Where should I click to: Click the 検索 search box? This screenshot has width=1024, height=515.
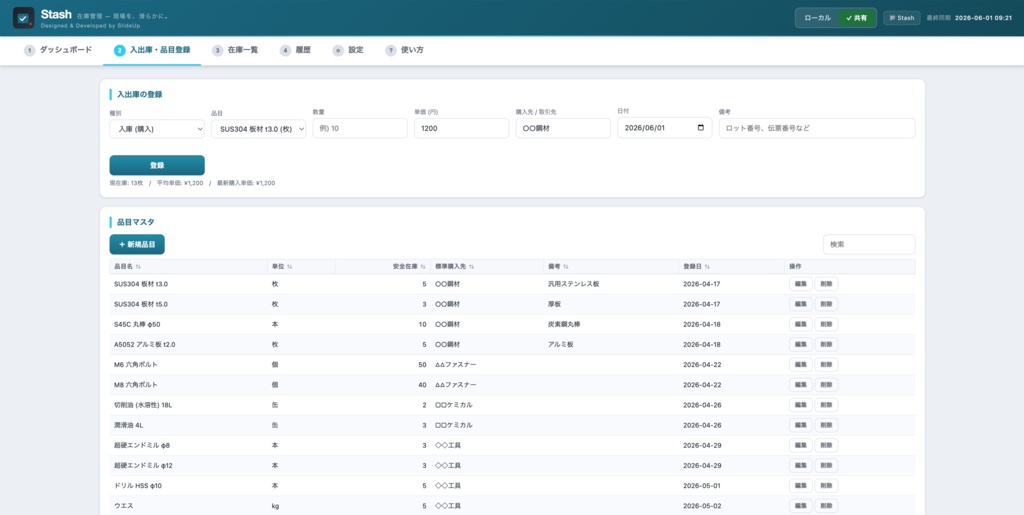pyautogui.click(x=869, y=244)
